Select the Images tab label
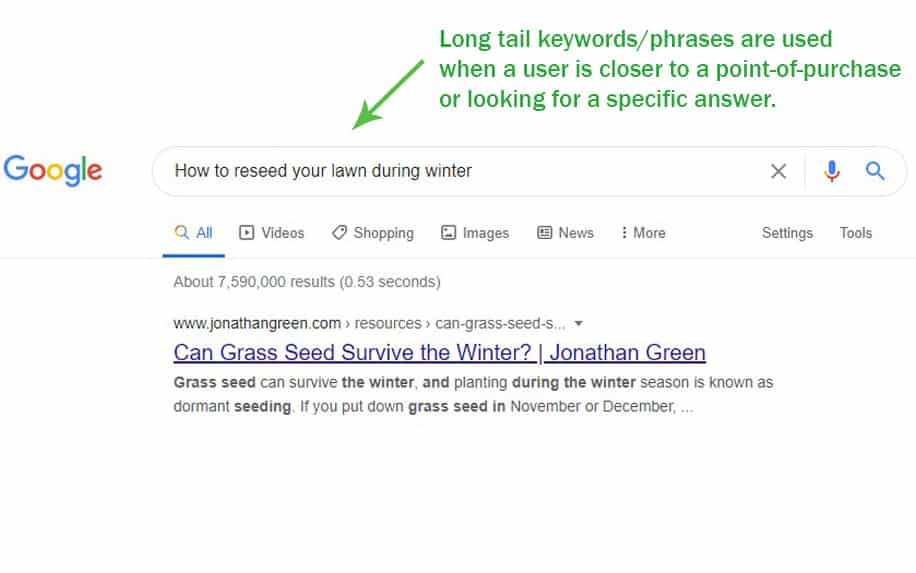916x573 pixels. click(485, 232)
